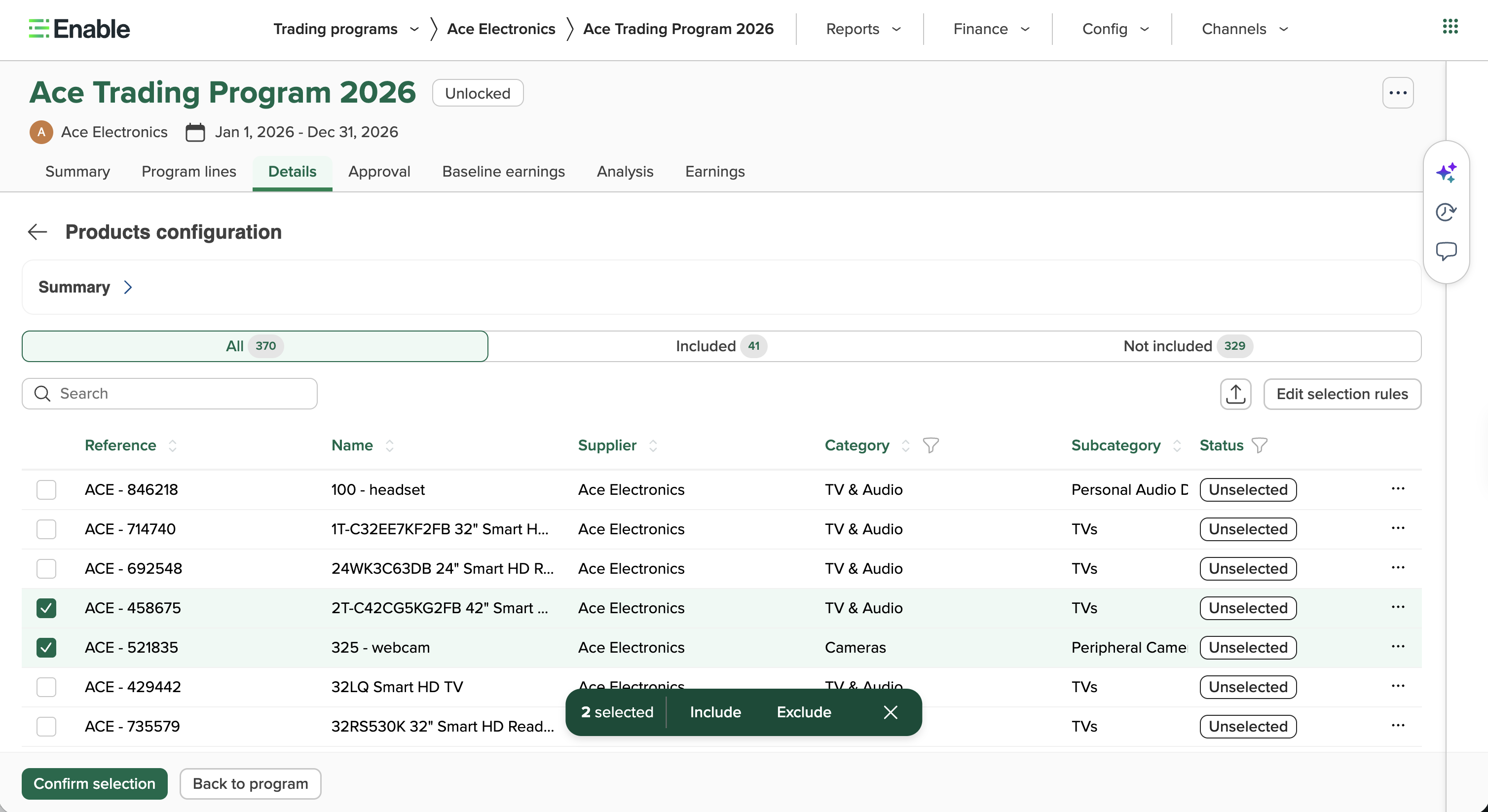Viewport: 1488px width, 812px height.
Task: Click Back to program button
Action: click(250, 784)
